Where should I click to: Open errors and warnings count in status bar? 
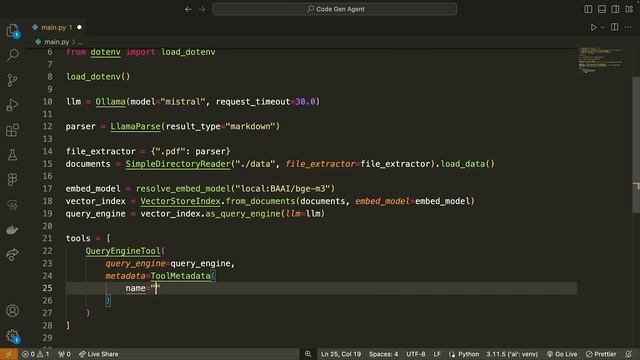tap(36, 354)
